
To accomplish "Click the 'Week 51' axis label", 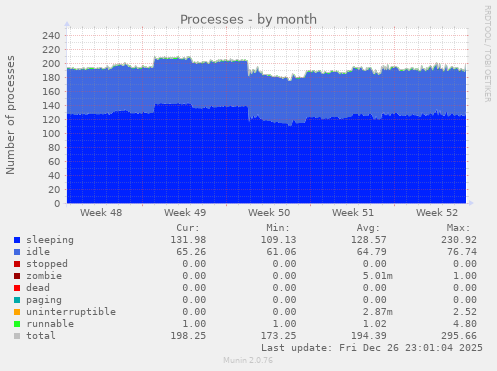I will 353,213.
